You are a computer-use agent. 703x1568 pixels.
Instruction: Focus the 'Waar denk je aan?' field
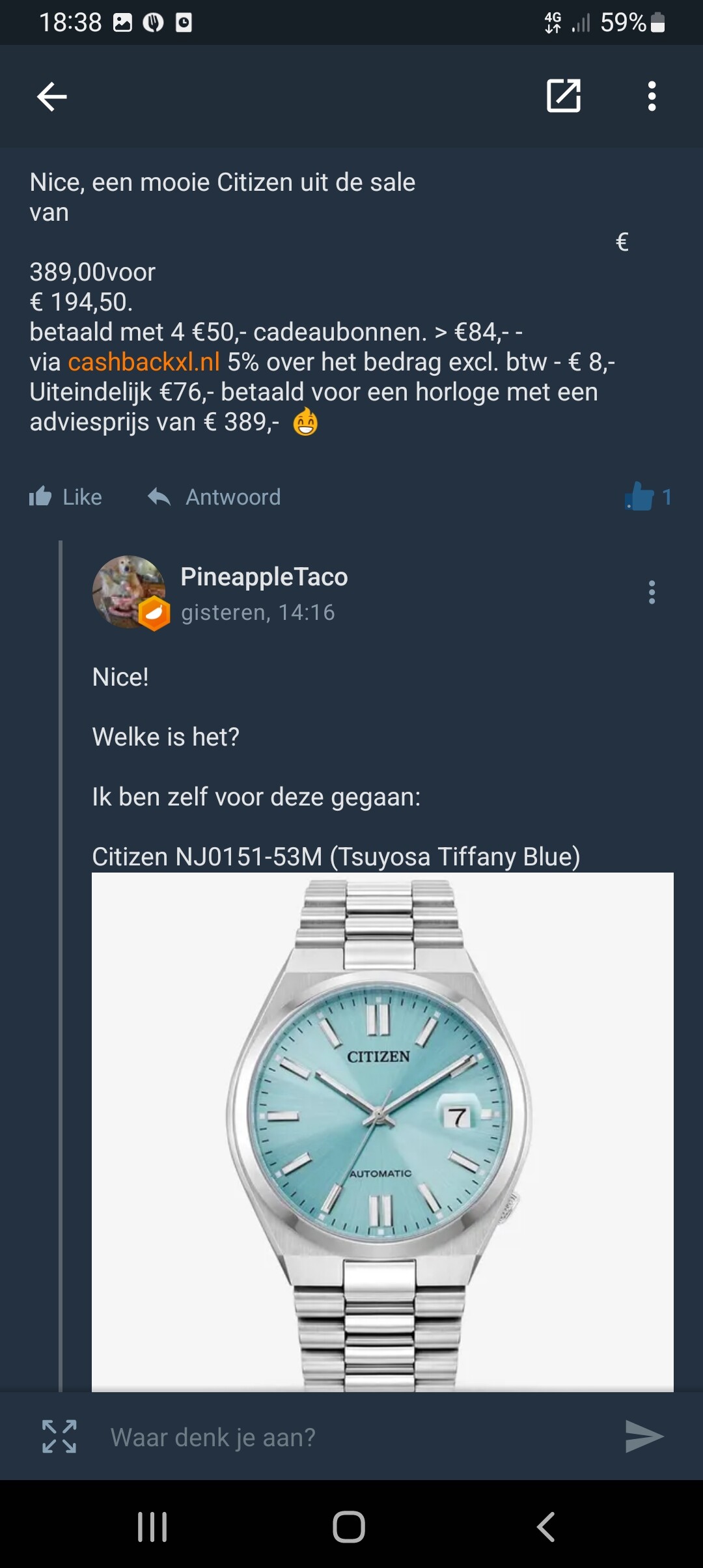(x=351, y=1437)
